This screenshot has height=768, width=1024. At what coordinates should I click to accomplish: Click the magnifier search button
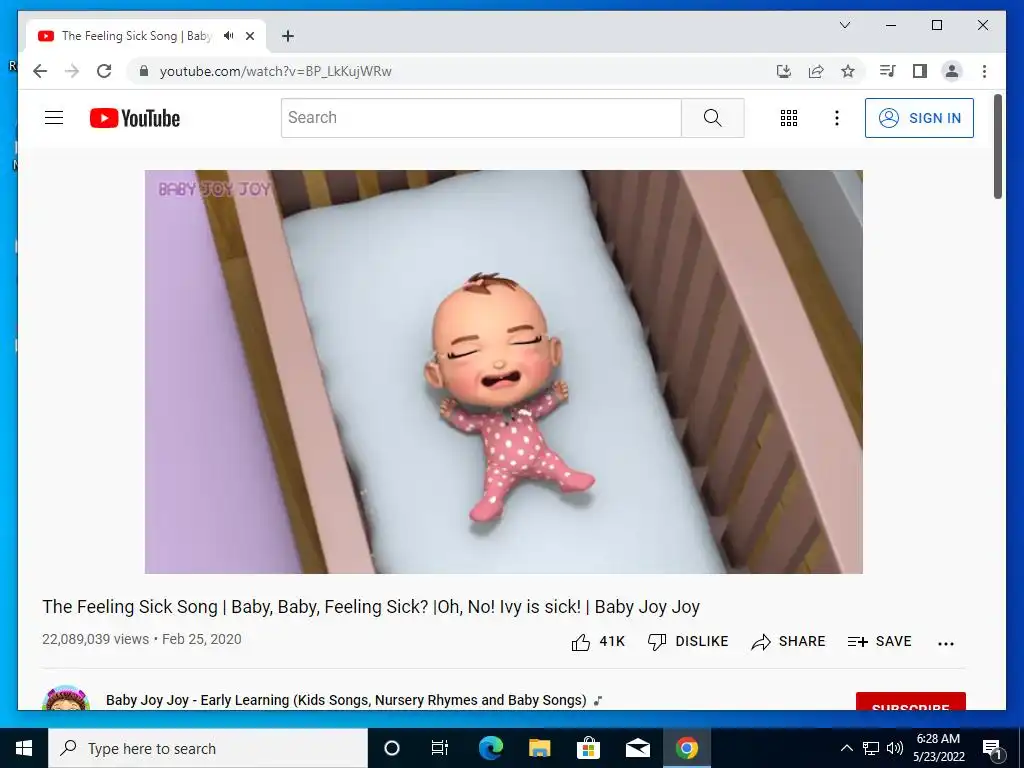pyautogui.click(x=712, y=118)
